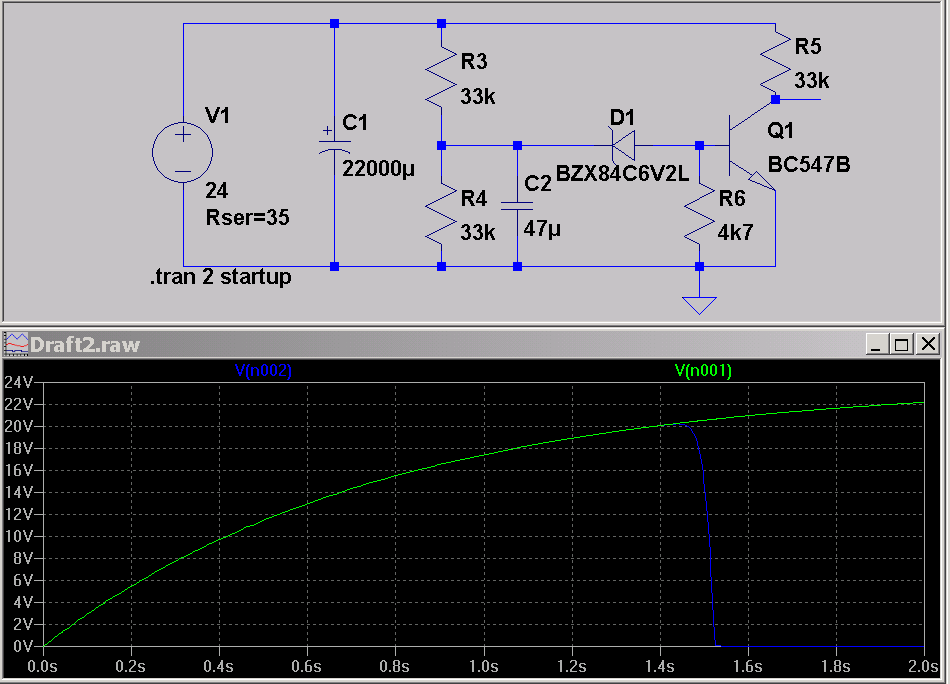Screen dimensions: 950x684
Task: Click the 24V vertical axis label
Action: coord(19,382)
